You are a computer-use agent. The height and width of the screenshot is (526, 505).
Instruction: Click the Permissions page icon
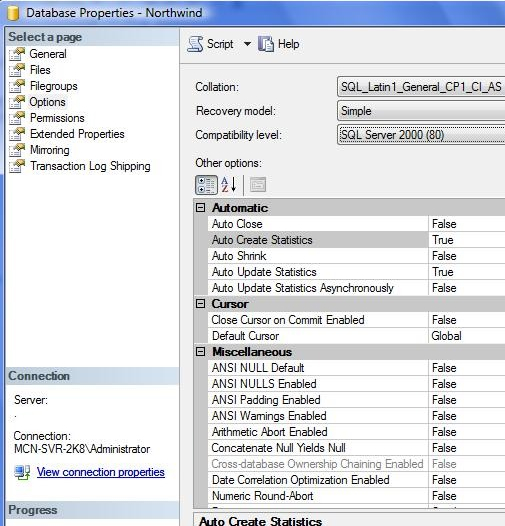point(17,118)
